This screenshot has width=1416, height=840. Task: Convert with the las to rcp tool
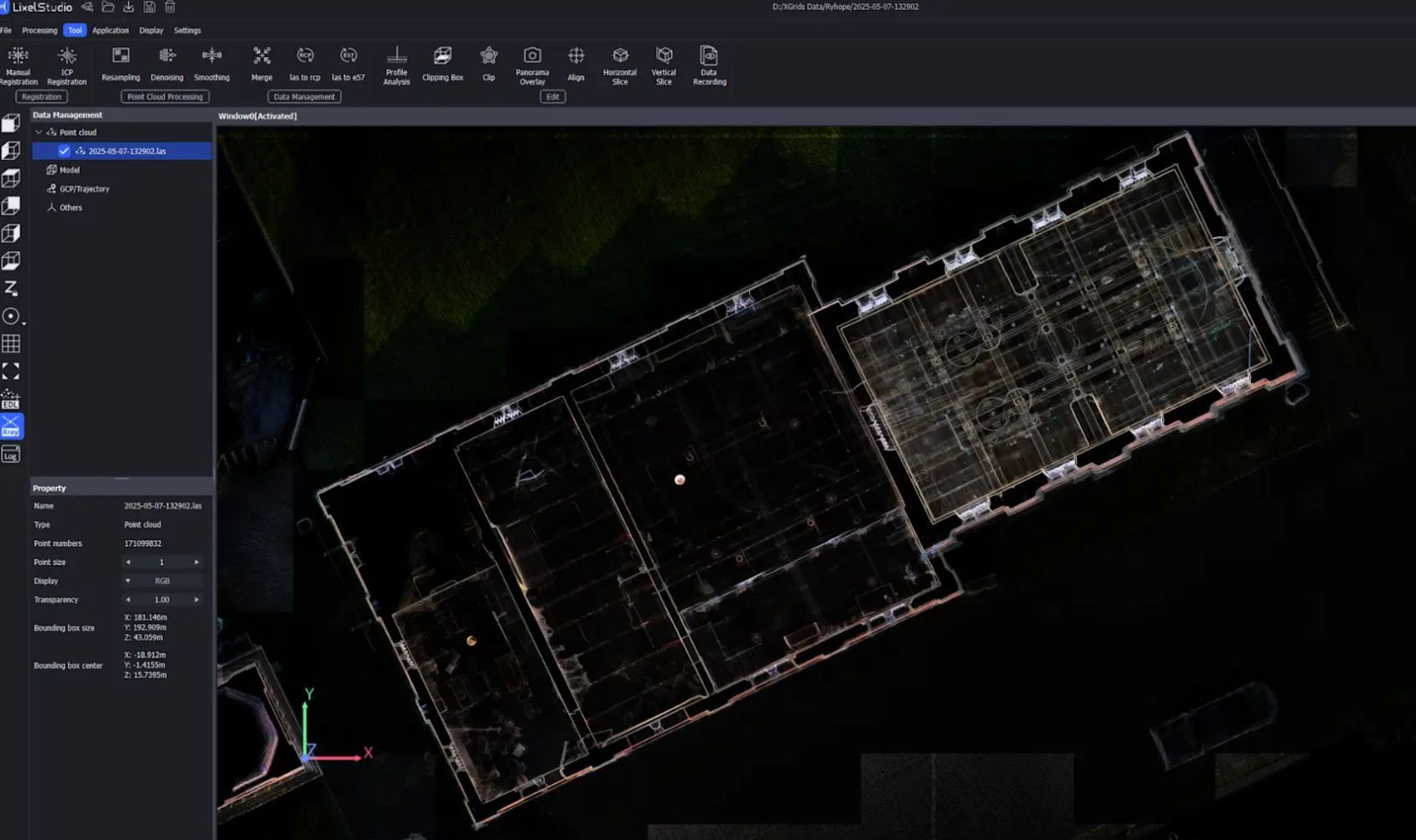(305, 64)
